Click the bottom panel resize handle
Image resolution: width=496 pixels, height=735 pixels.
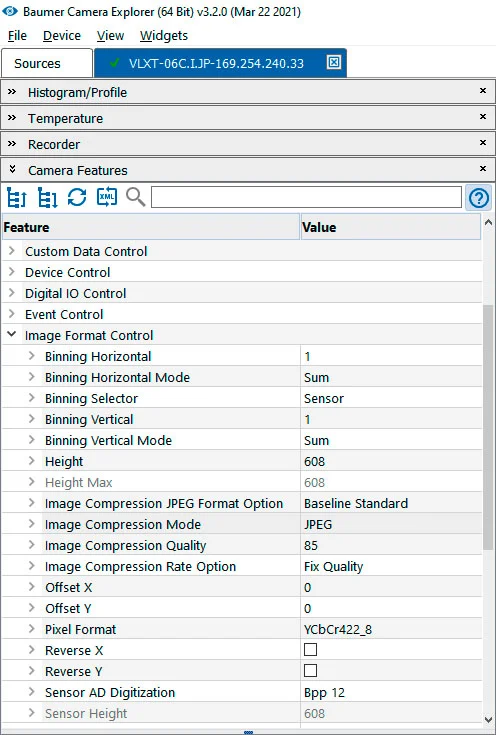(x=248, y=732)
